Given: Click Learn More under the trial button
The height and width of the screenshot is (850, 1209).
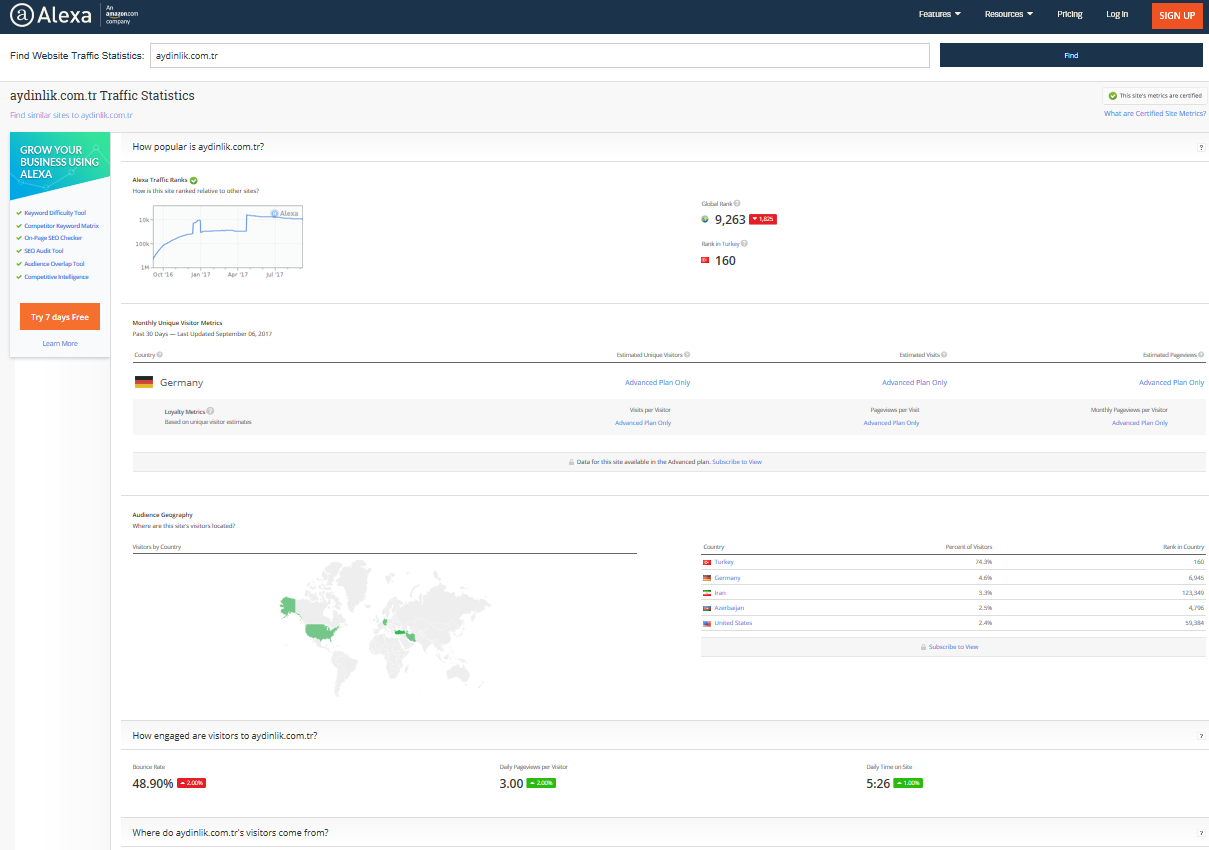Looking at the screenshot, I should click(60, 344).
